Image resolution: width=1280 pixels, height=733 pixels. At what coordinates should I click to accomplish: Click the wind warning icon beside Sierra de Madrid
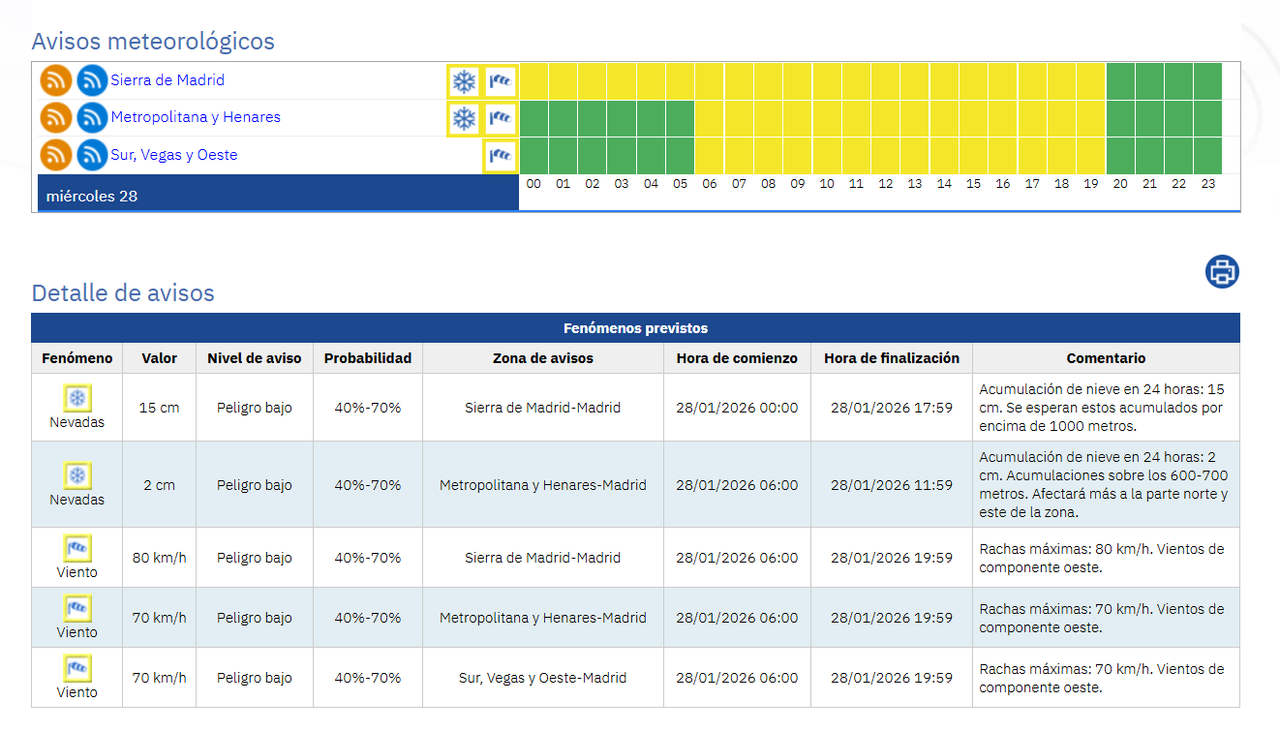[500, 81]
